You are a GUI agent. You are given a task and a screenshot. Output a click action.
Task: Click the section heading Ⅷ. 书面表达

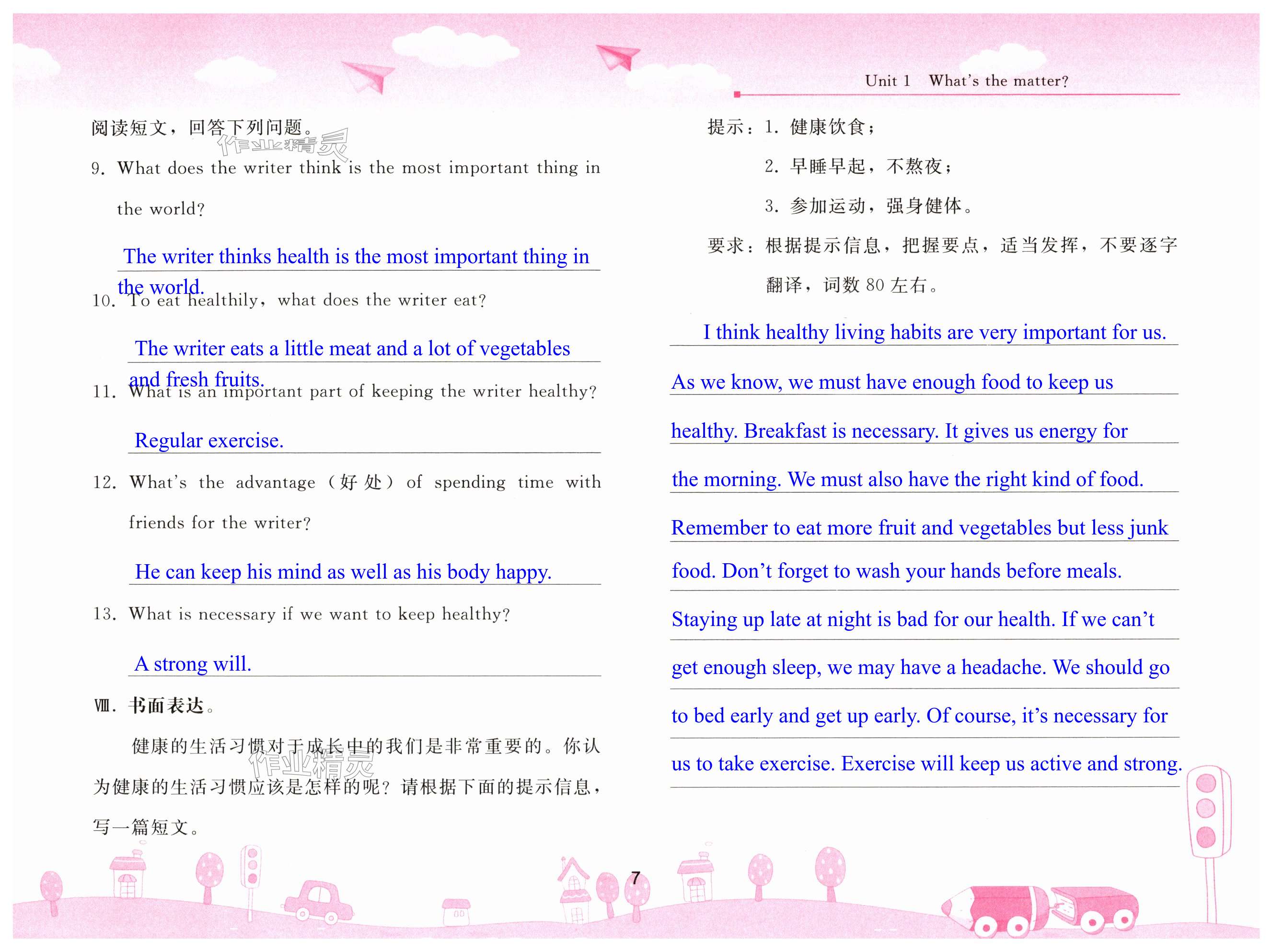(154, 705)
